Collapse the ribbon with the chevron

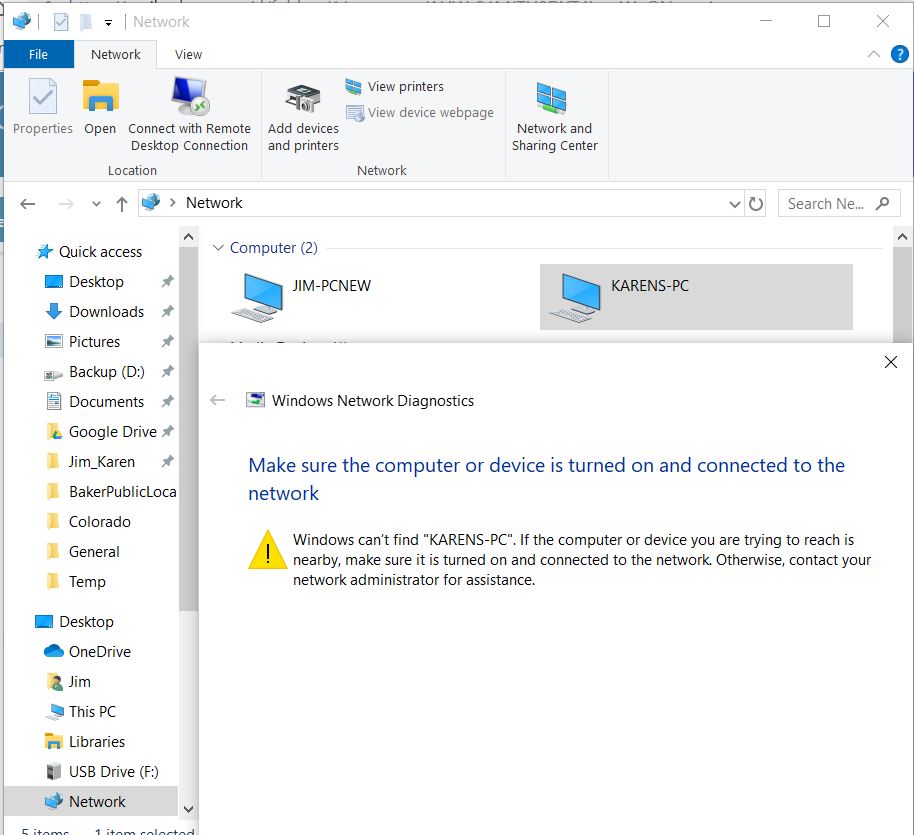click(873, 54)
